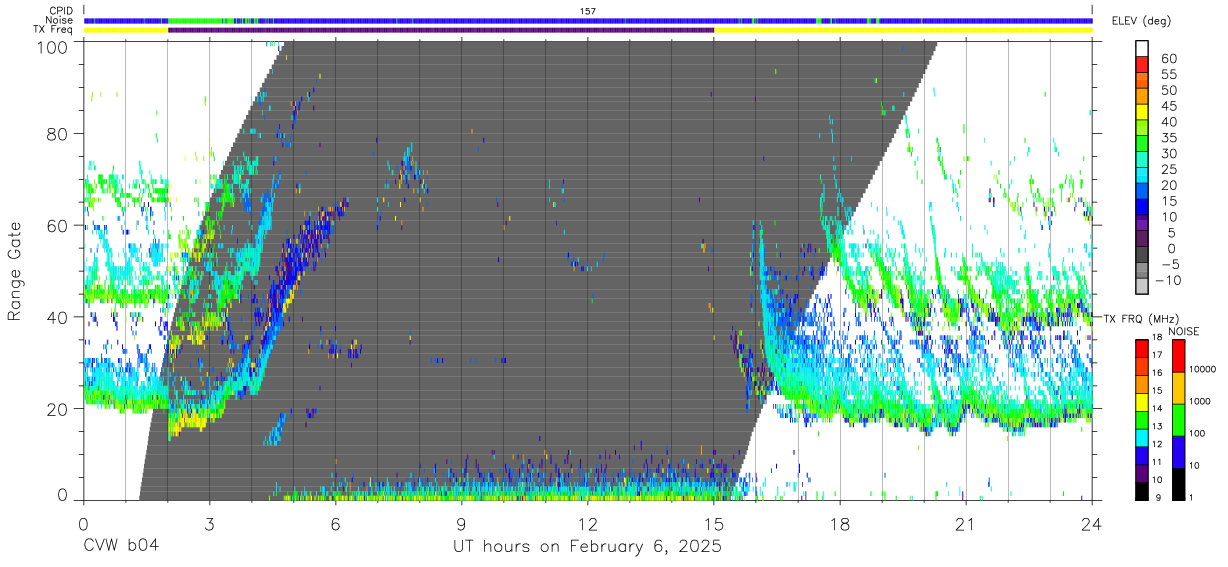
Task: Click the UT hour tick label 18
Action: pos(840,524)
